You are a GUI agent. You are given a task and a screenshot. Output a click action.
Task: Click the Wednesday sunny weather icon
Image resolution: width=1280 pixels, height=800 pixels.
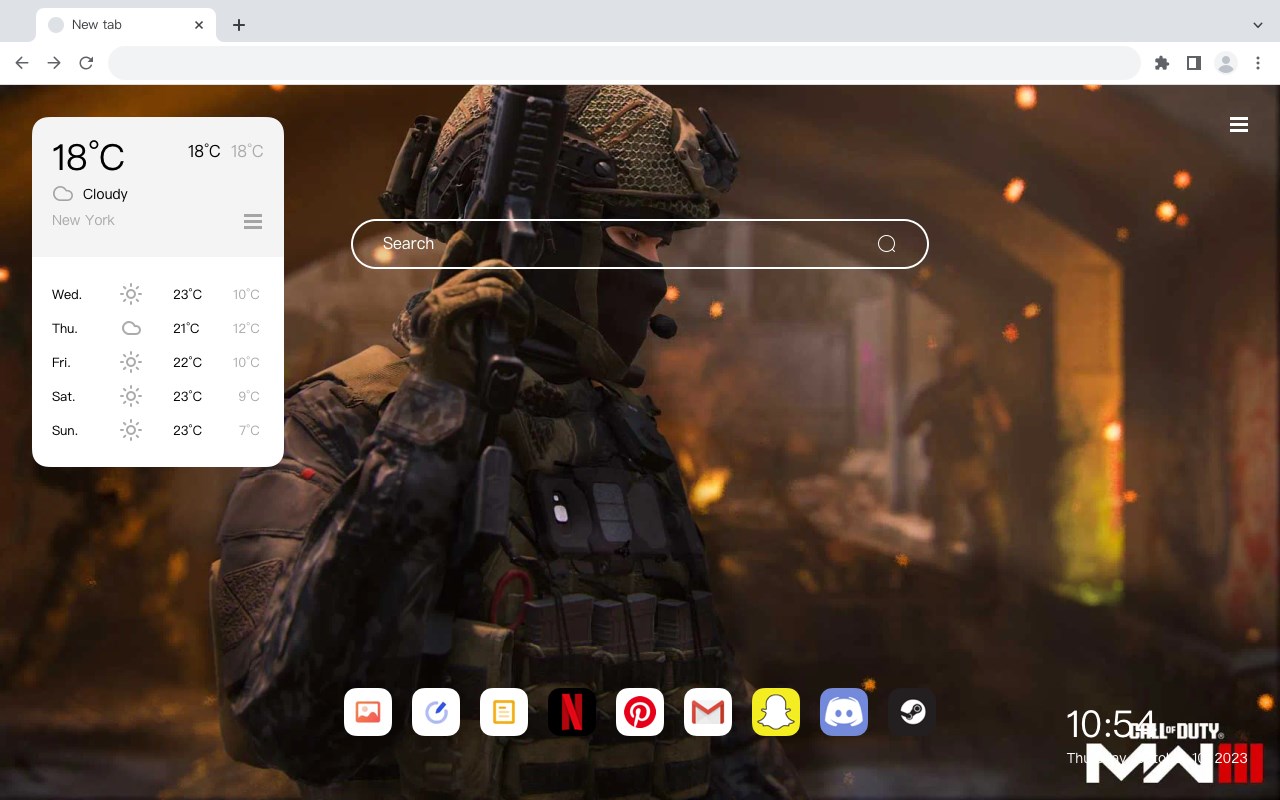131,294
